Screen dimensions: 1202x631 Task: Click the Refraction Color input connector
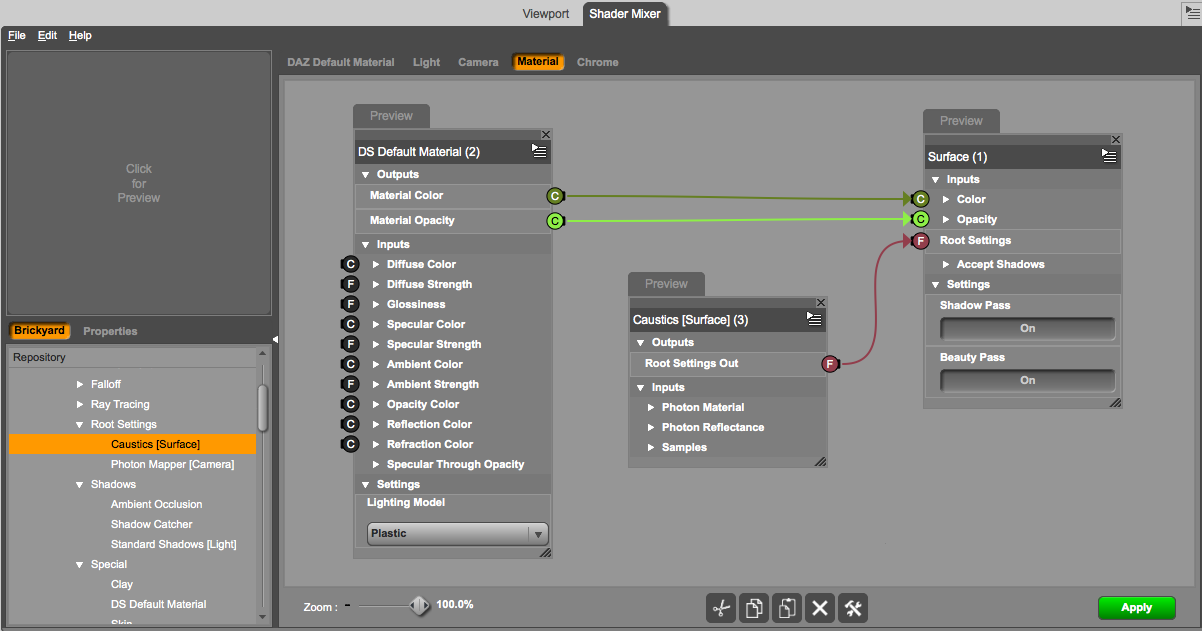coord(350,444)
